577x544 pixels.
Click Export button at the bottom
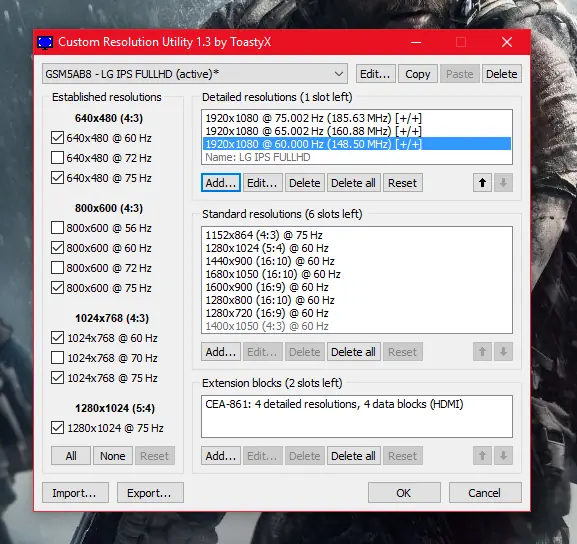(x=150, y=493)
